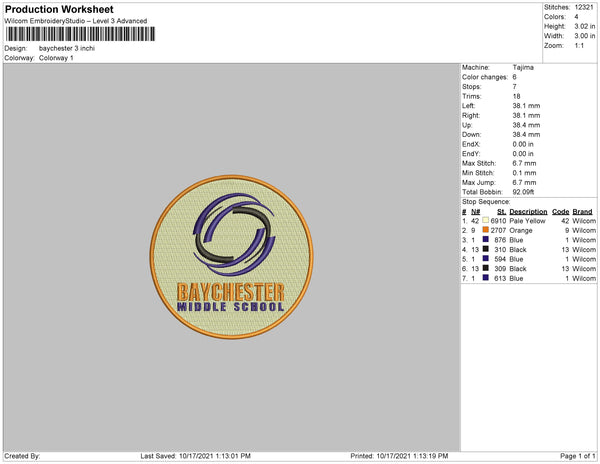
Task: Select the Height value '3.02 in'
Action: pos(585,26)
